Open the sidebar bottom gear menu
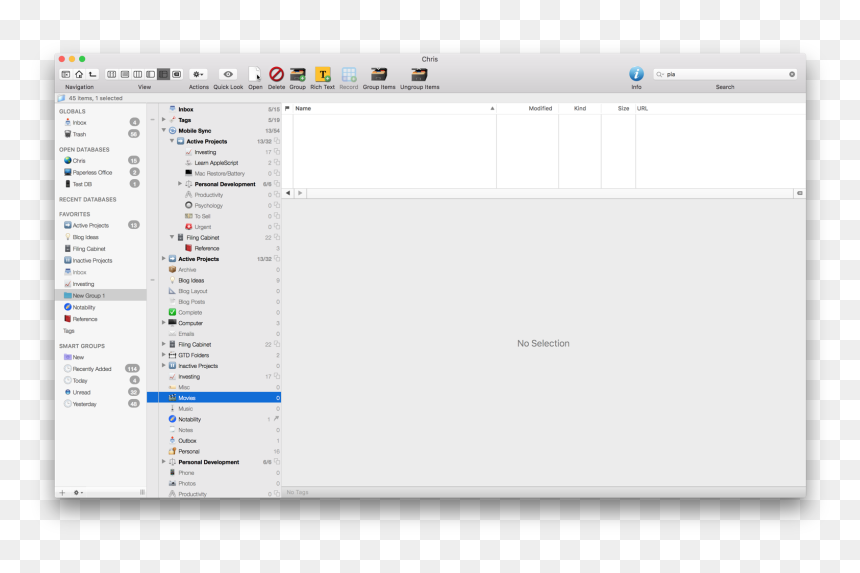860x573 pixels. (78, 492)
